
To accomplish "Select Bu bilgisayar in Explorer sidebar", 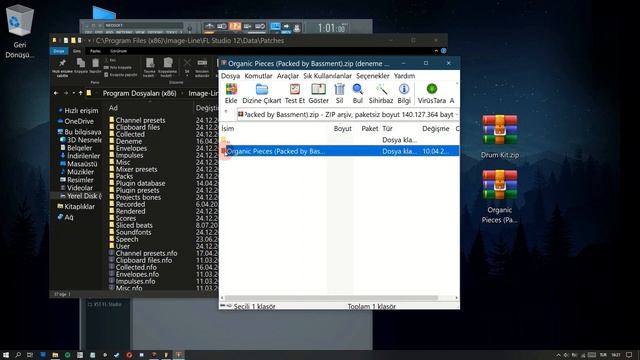I will tap(82, 132).
